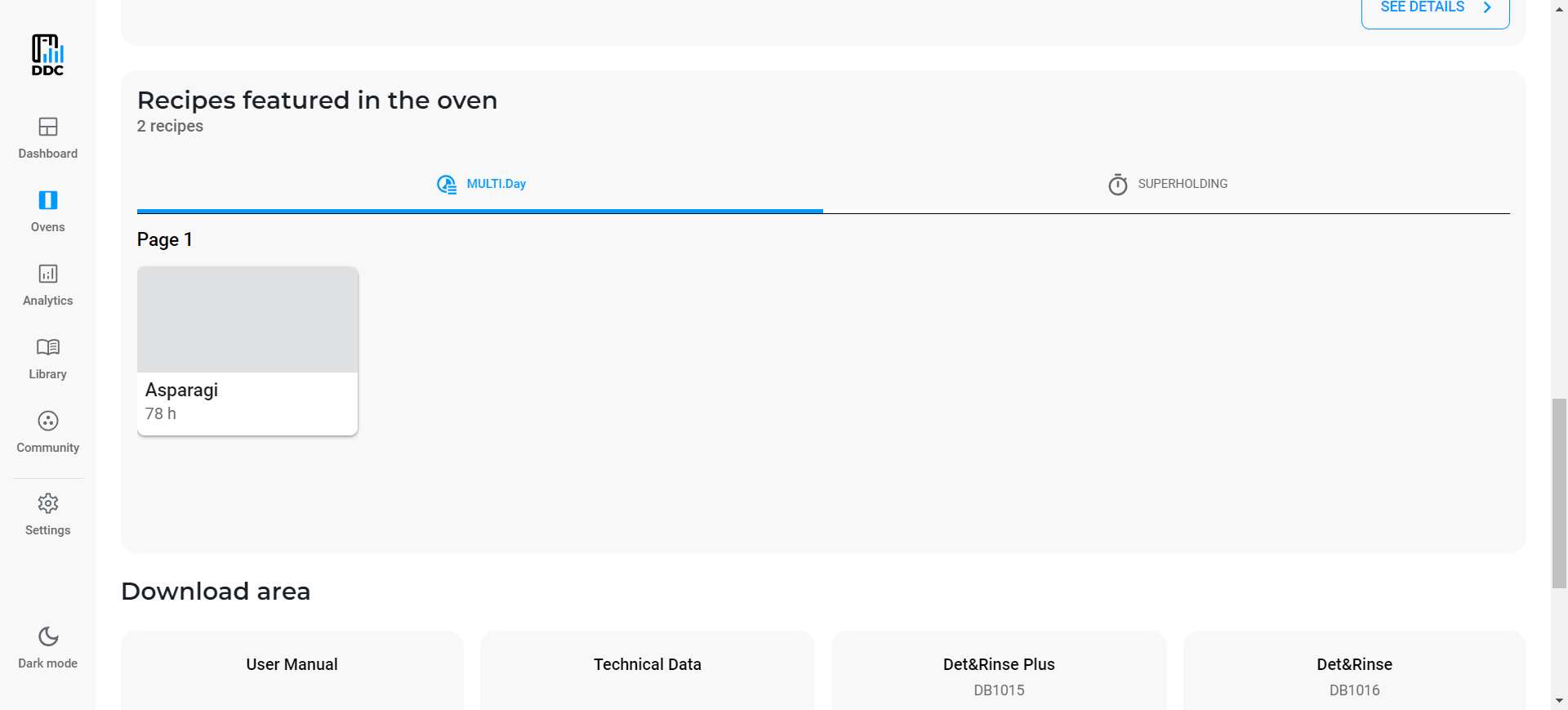1568x710 pixels.
Task: Open the Library book icon
Action: pyautogui.click(x=48, y=347)
